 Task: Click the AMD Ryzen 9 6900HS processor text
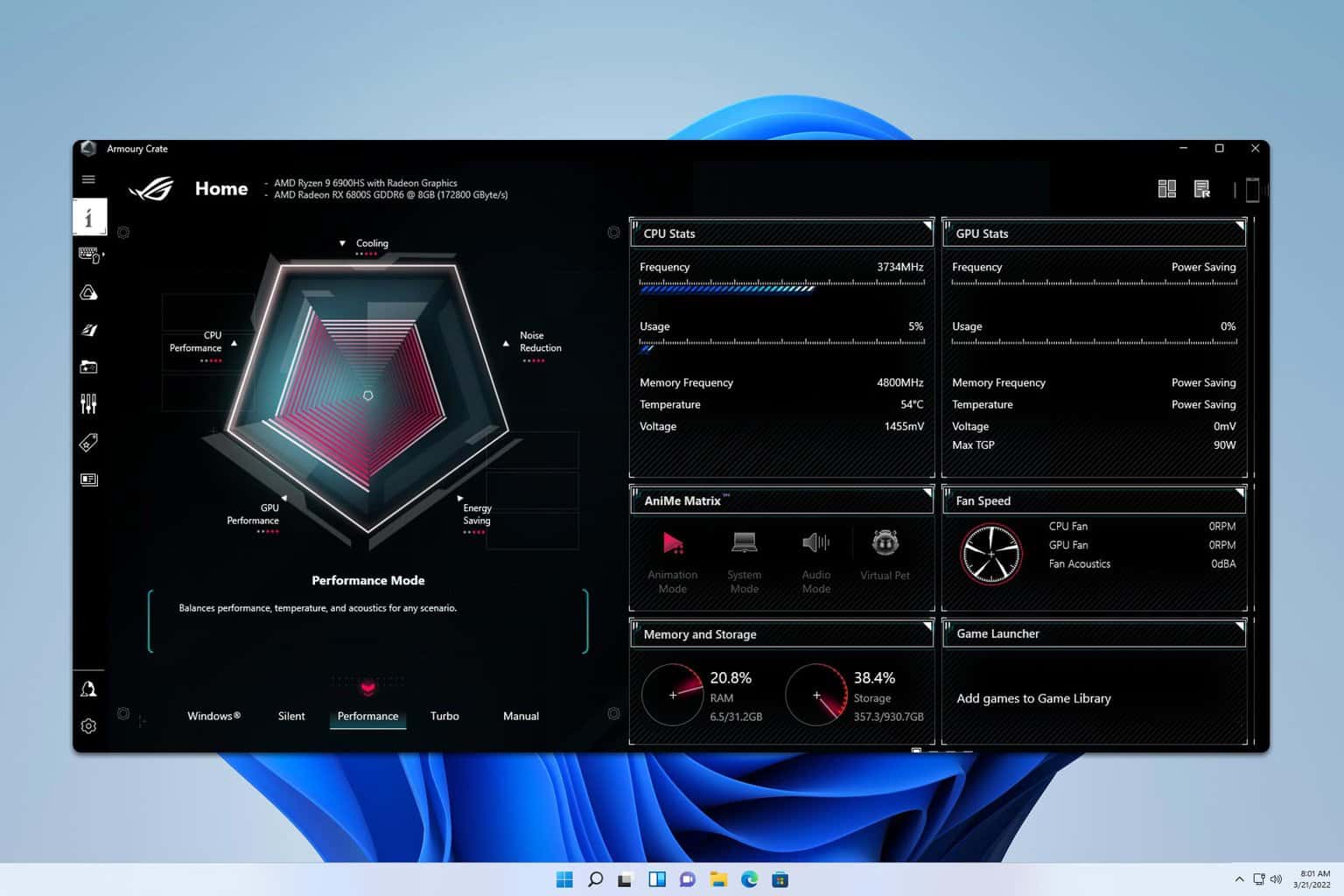tap(366, 183)
